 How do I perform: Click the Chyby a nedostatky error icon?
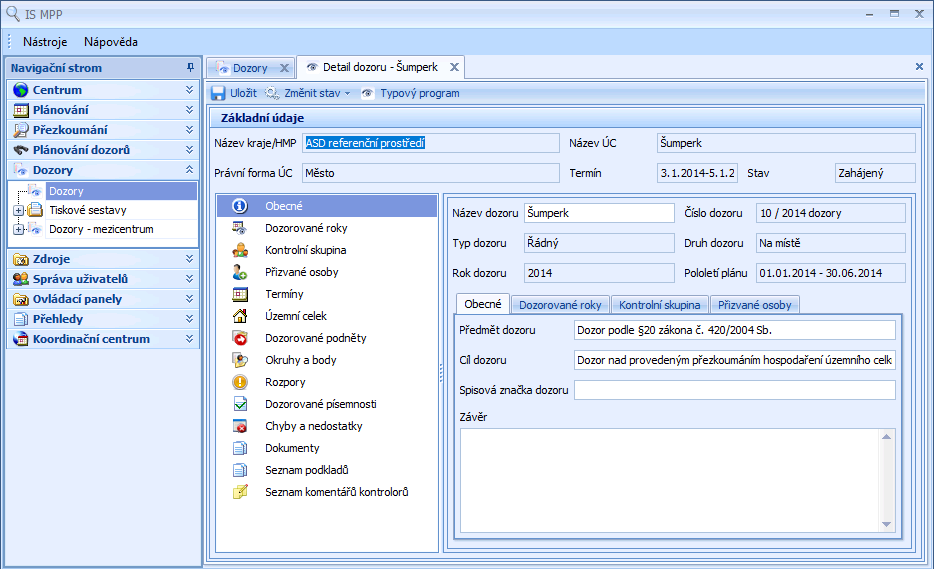pos(239,426)
